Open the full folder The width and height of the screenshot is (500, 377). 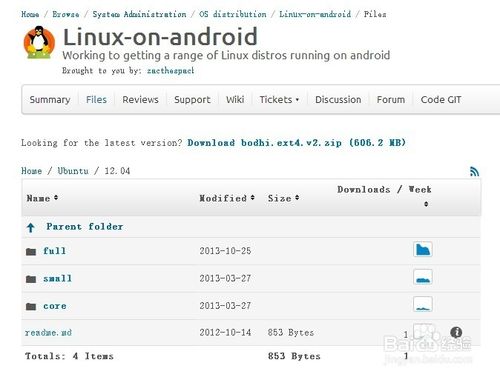point(54,251)
